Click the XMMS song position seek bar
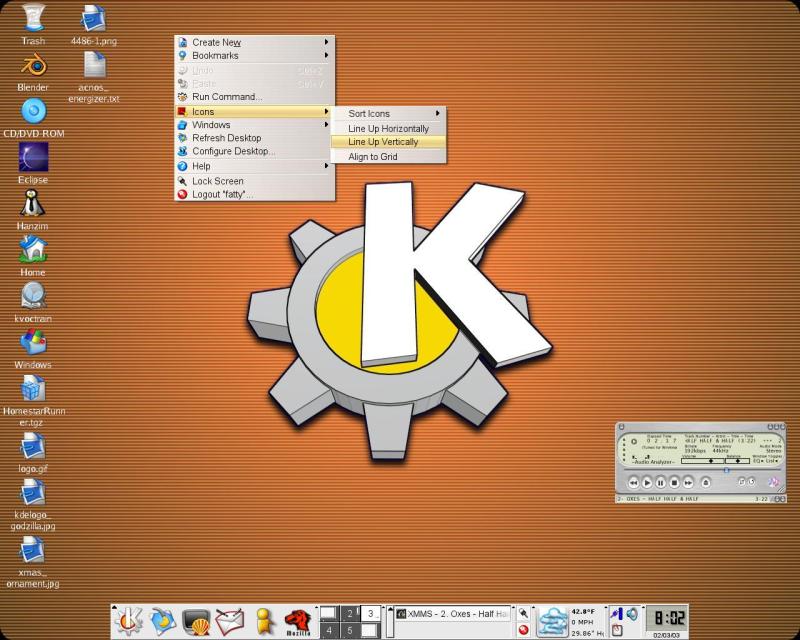The width and height of the screenshot is (800, 640). [701, 470]
